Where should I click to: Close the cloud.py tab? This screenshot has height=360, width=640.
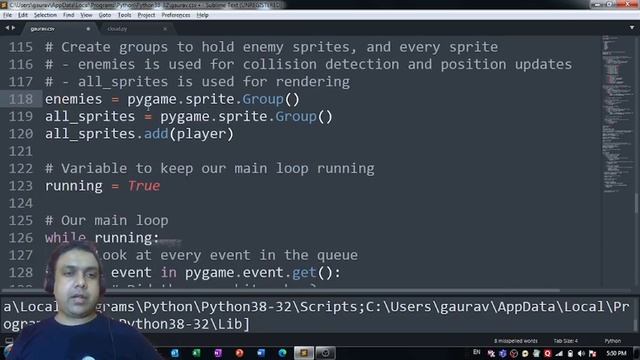[165, 29]
